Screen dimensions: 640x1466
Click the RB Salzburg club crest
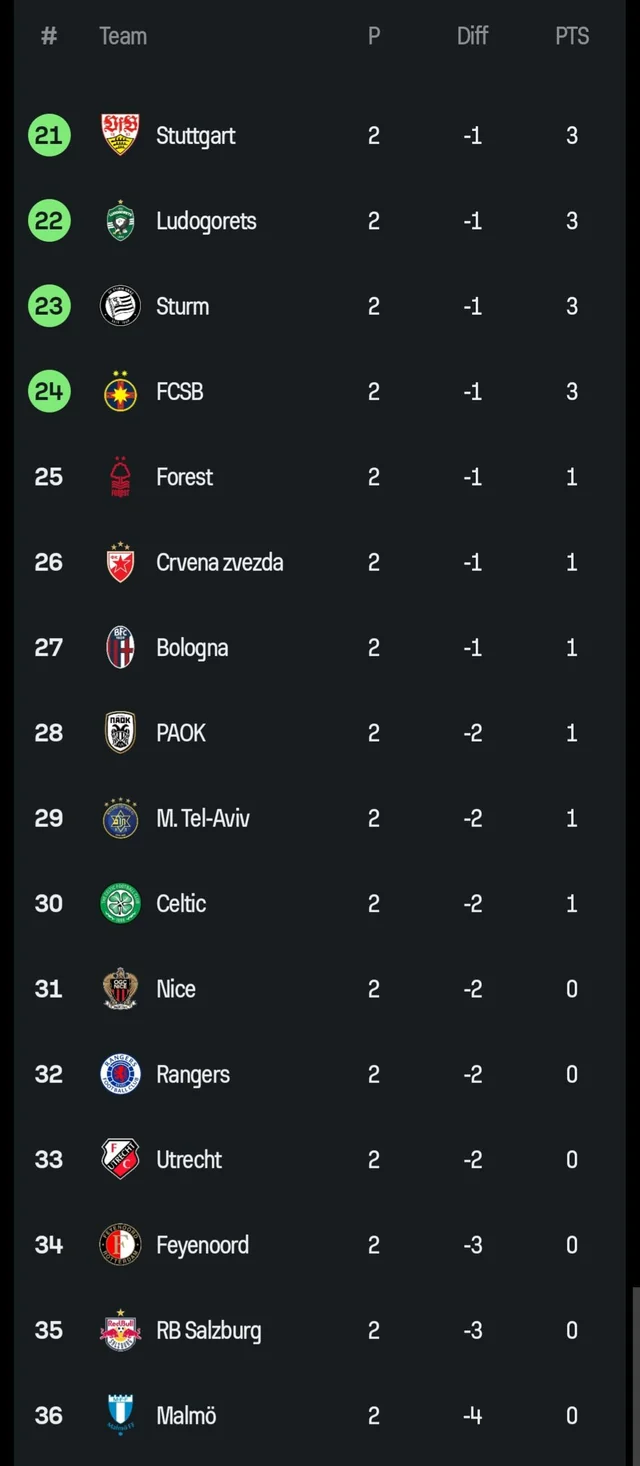(x=119, y=1330)
